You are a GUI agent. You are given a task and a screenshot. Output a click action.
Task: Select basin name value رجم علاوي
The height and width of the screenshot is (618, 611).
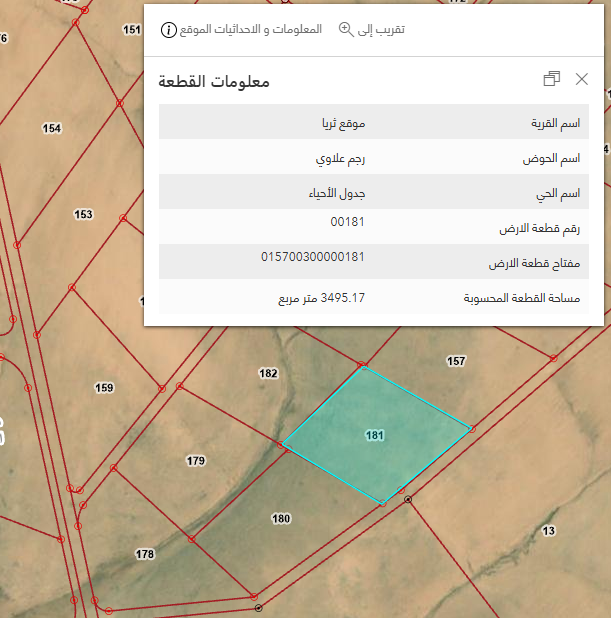tap(340, 159)
